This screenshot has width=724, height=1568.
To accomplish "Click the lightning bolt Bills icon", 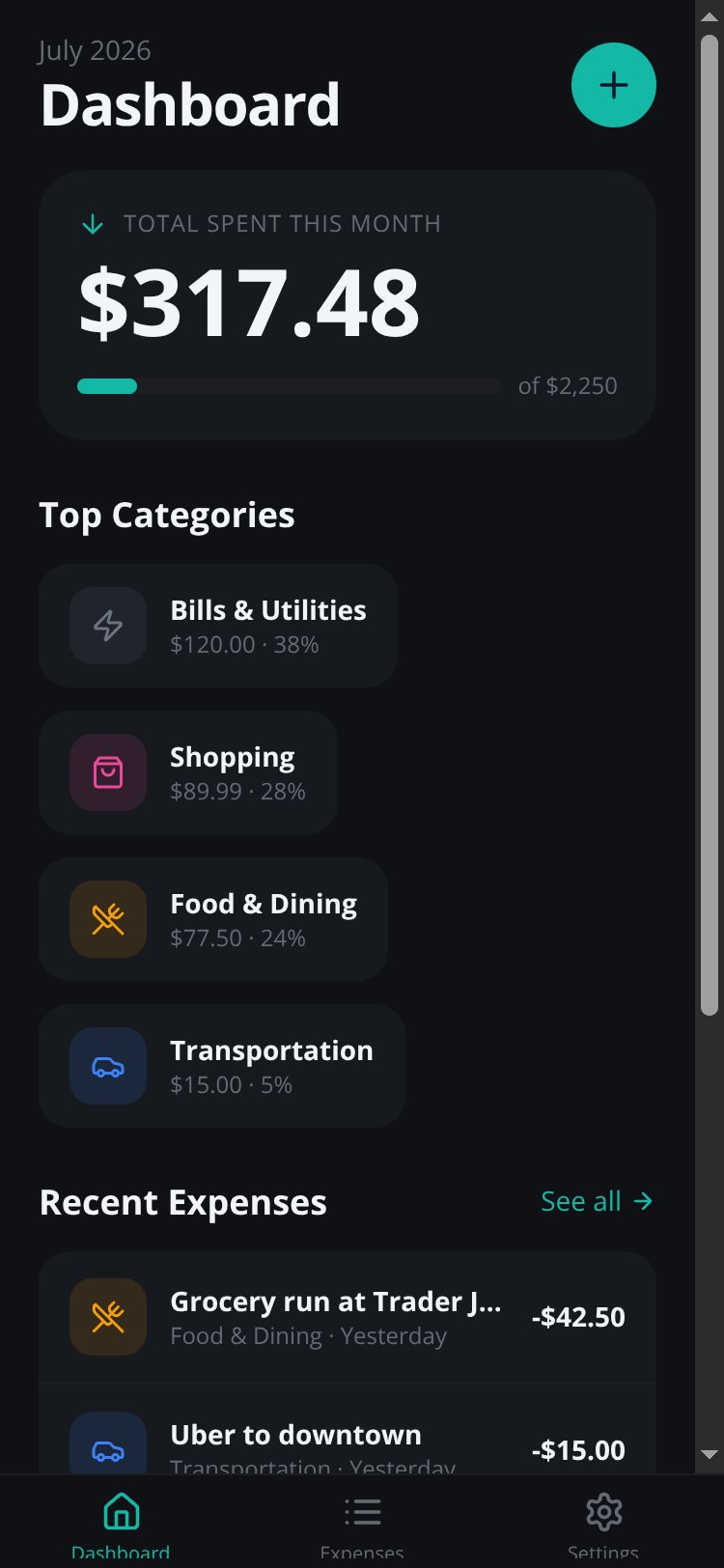I will coord(108,626).
